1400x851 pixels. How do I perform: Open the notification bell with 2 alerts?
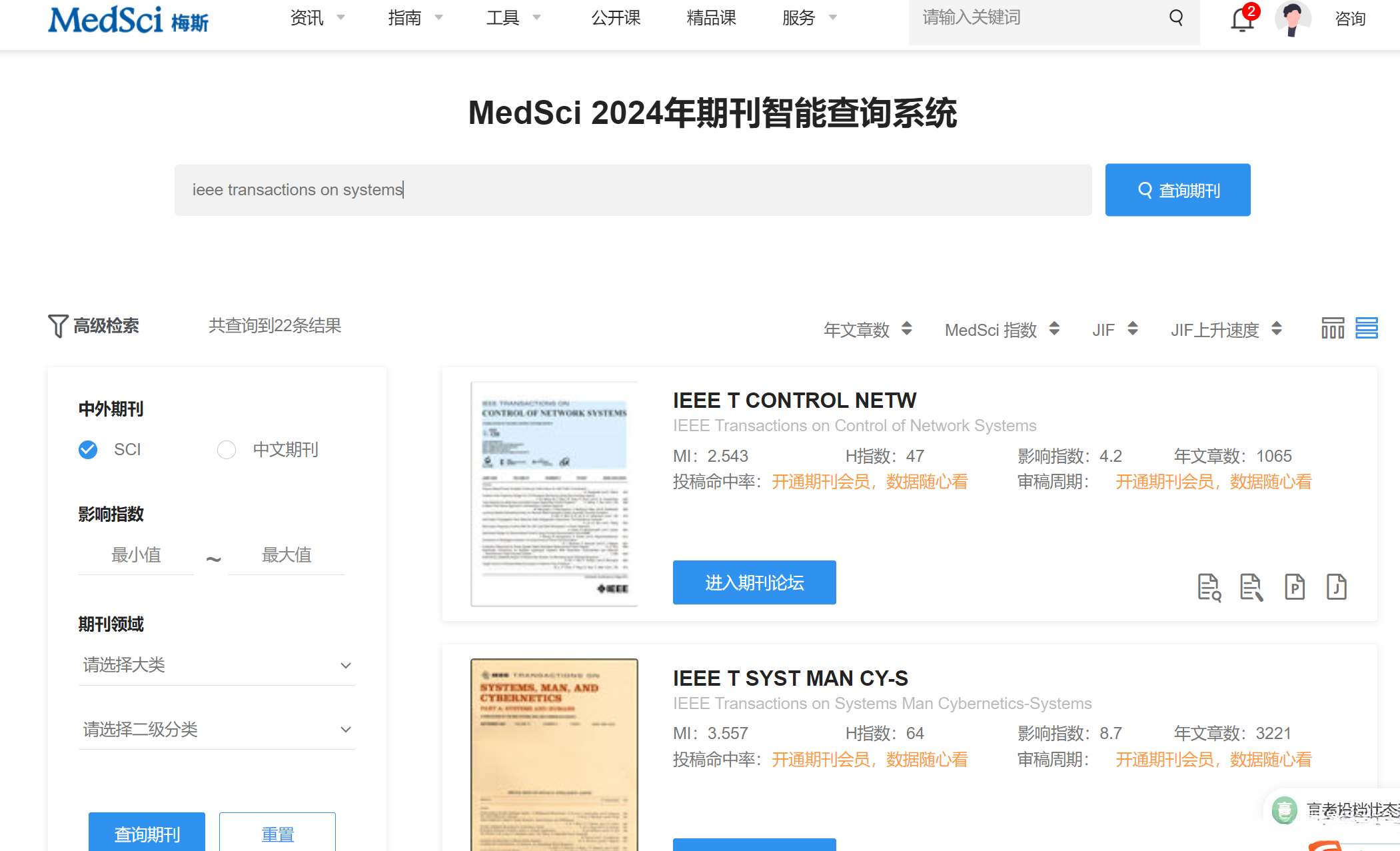(1241, 20)
